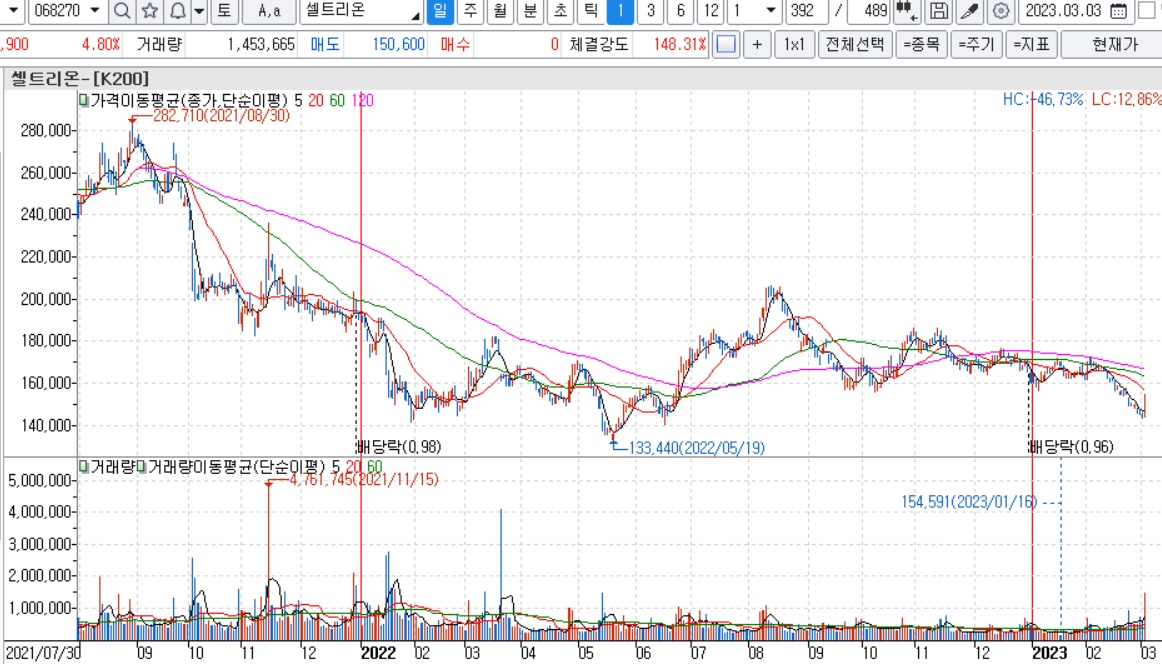1162x664 pixels.
Task: Switch to 초 (second) chart period
Action: pos(560,10)
